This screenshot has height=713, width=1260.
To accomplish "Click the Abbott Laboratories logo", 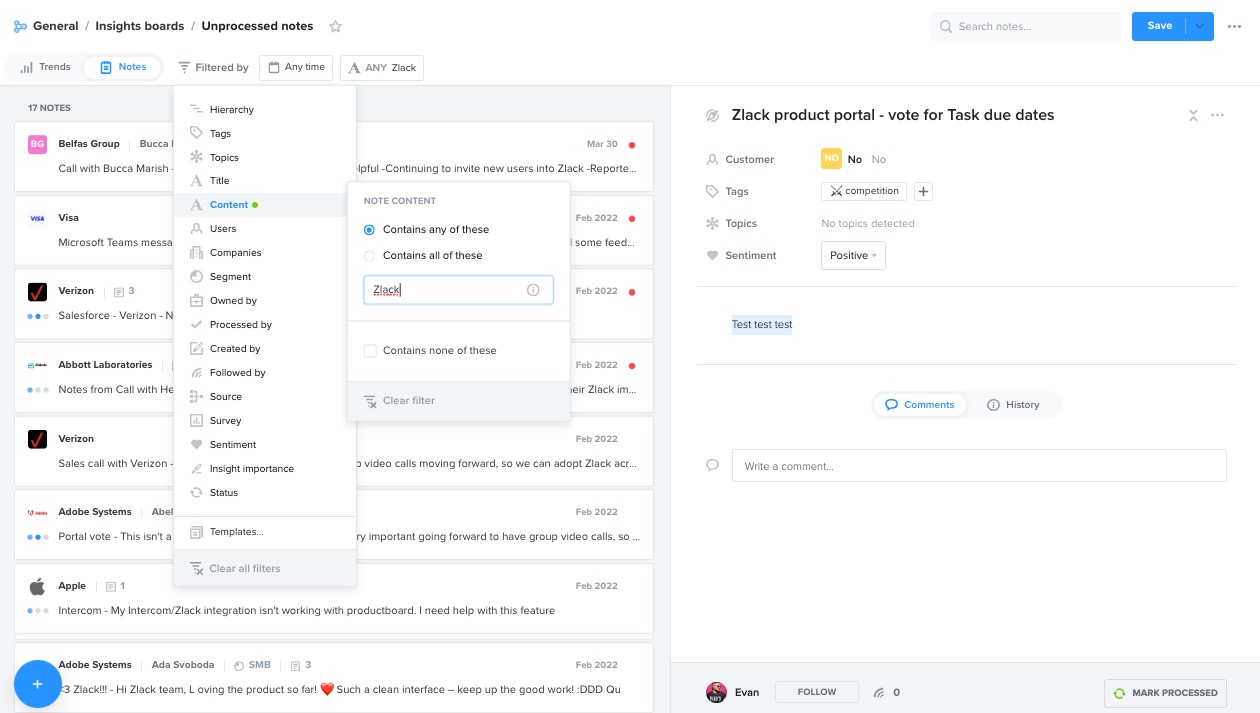I will [x=37, y=365].
